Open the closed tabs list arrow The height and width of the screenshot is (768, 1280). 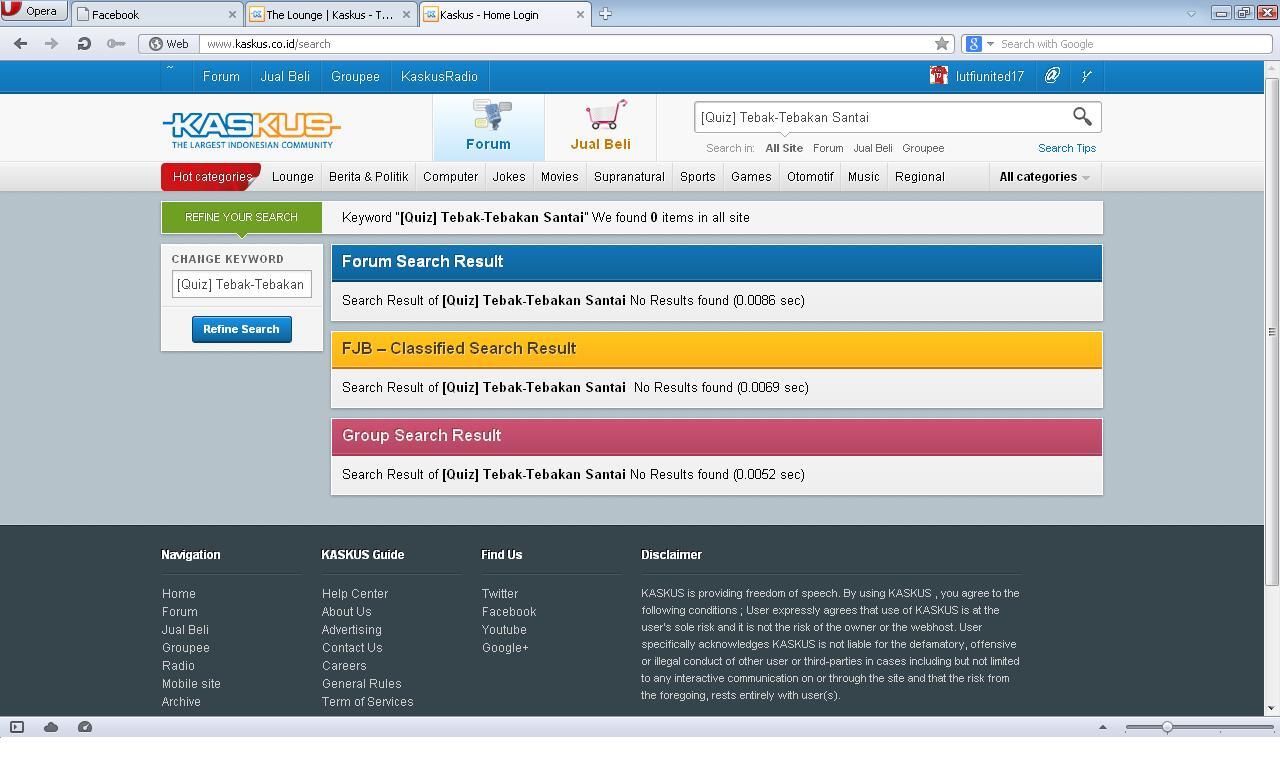pos(1191,14)
